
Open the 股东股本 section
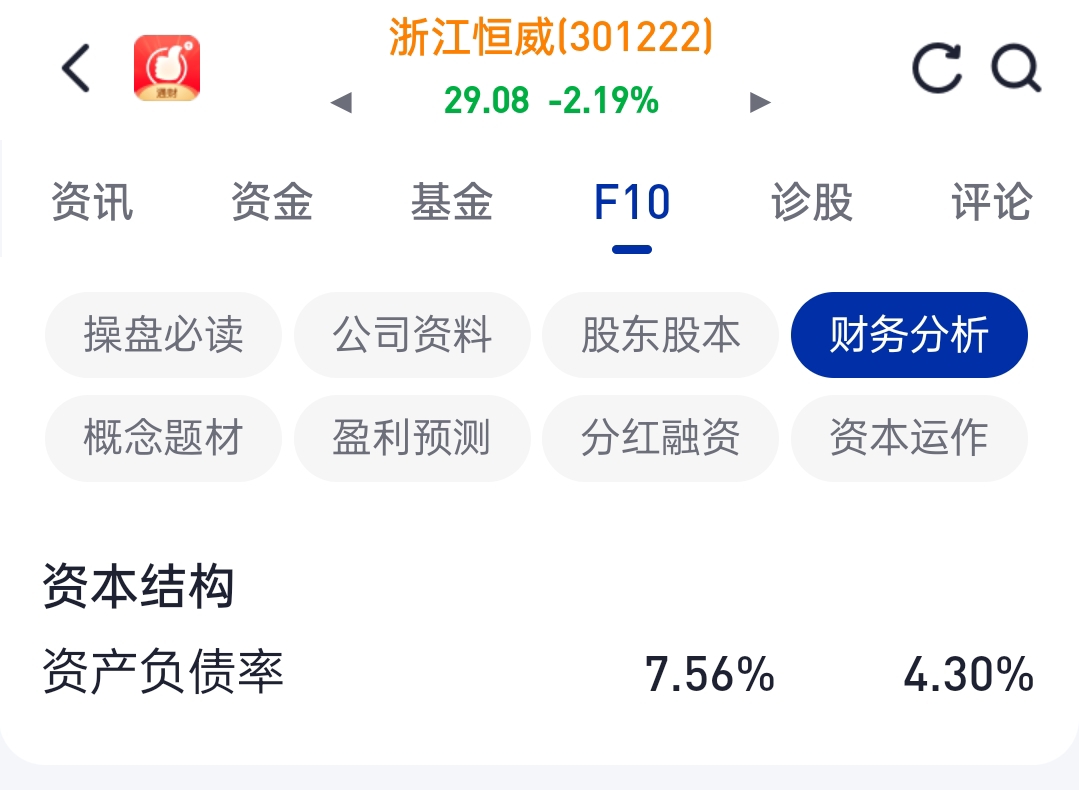click(x=661, y=335)
